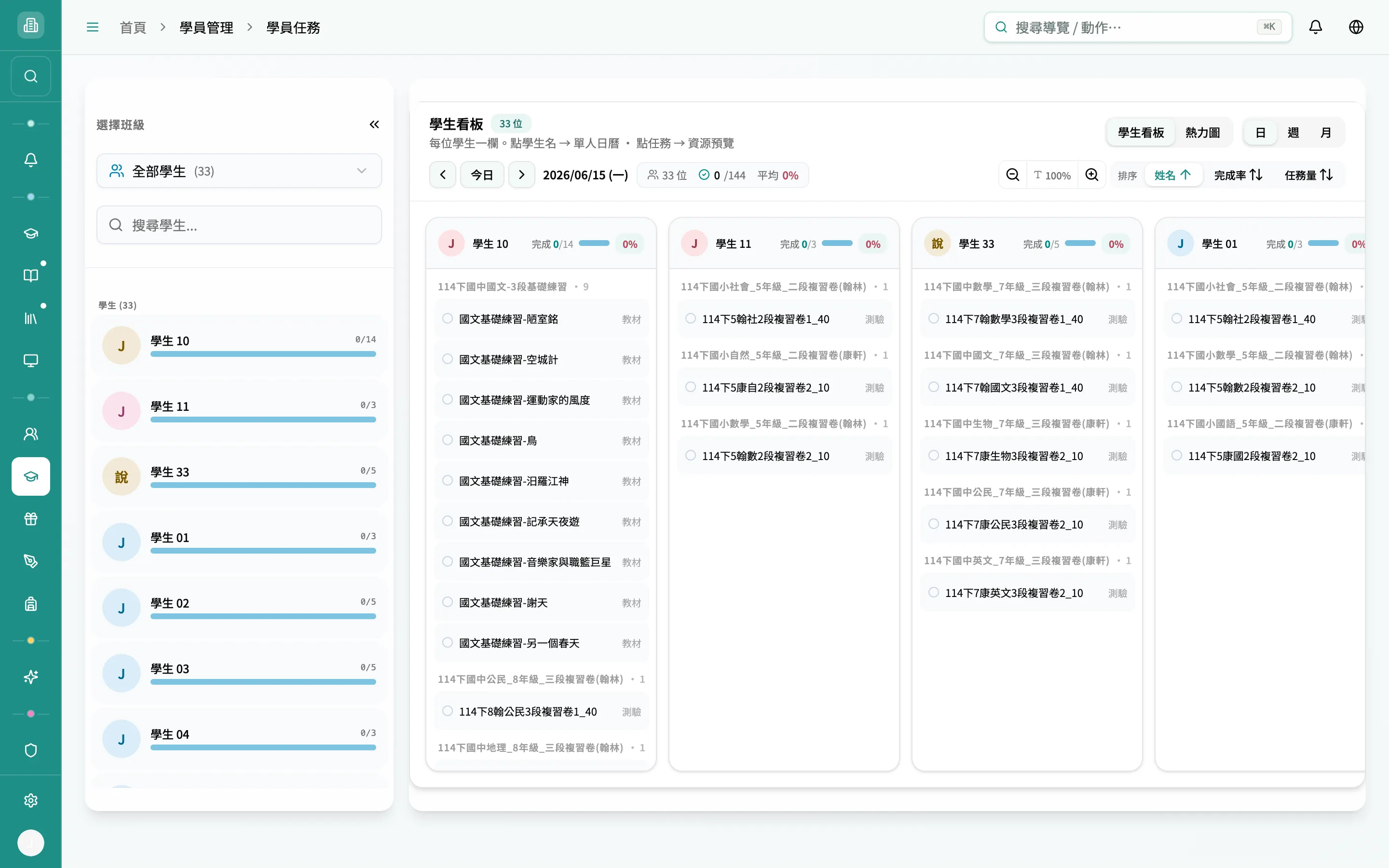
Task: Open settings gear in sidebar
Action: point(31,800)
